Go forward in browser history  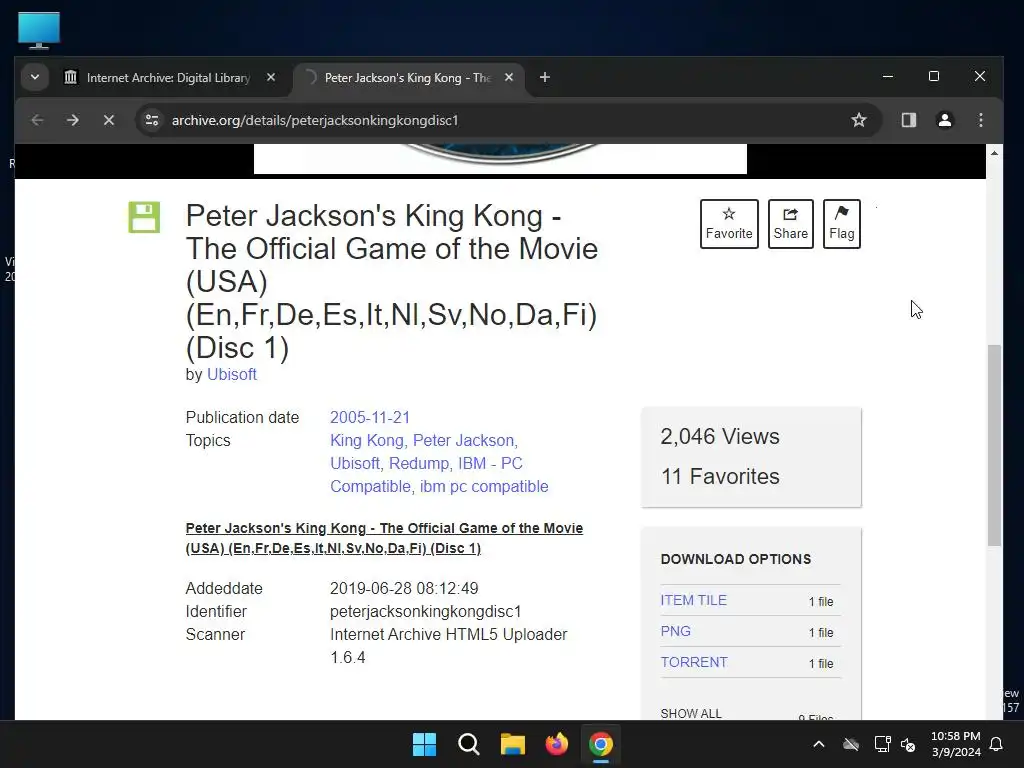click(73, 120)
